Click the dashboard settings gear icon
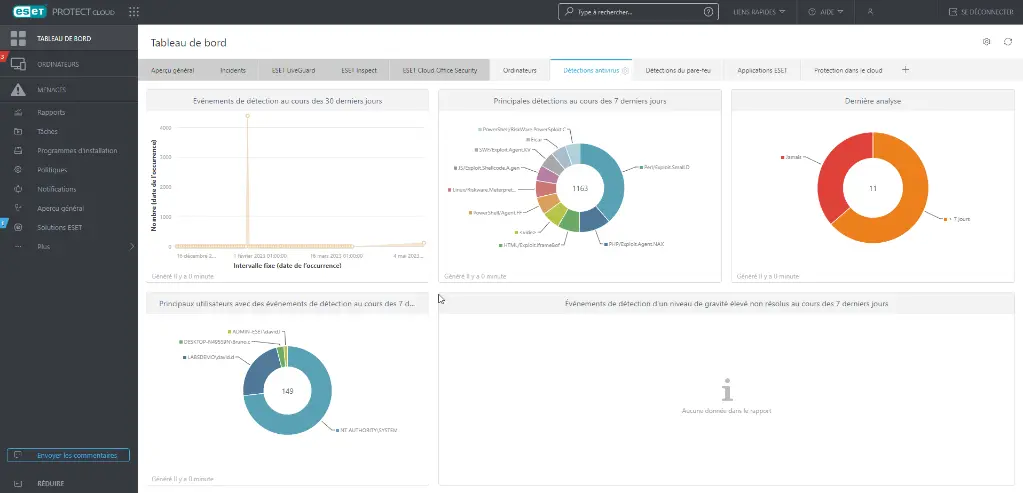This screenshot has height=493, width=1023. pos(986,42)
